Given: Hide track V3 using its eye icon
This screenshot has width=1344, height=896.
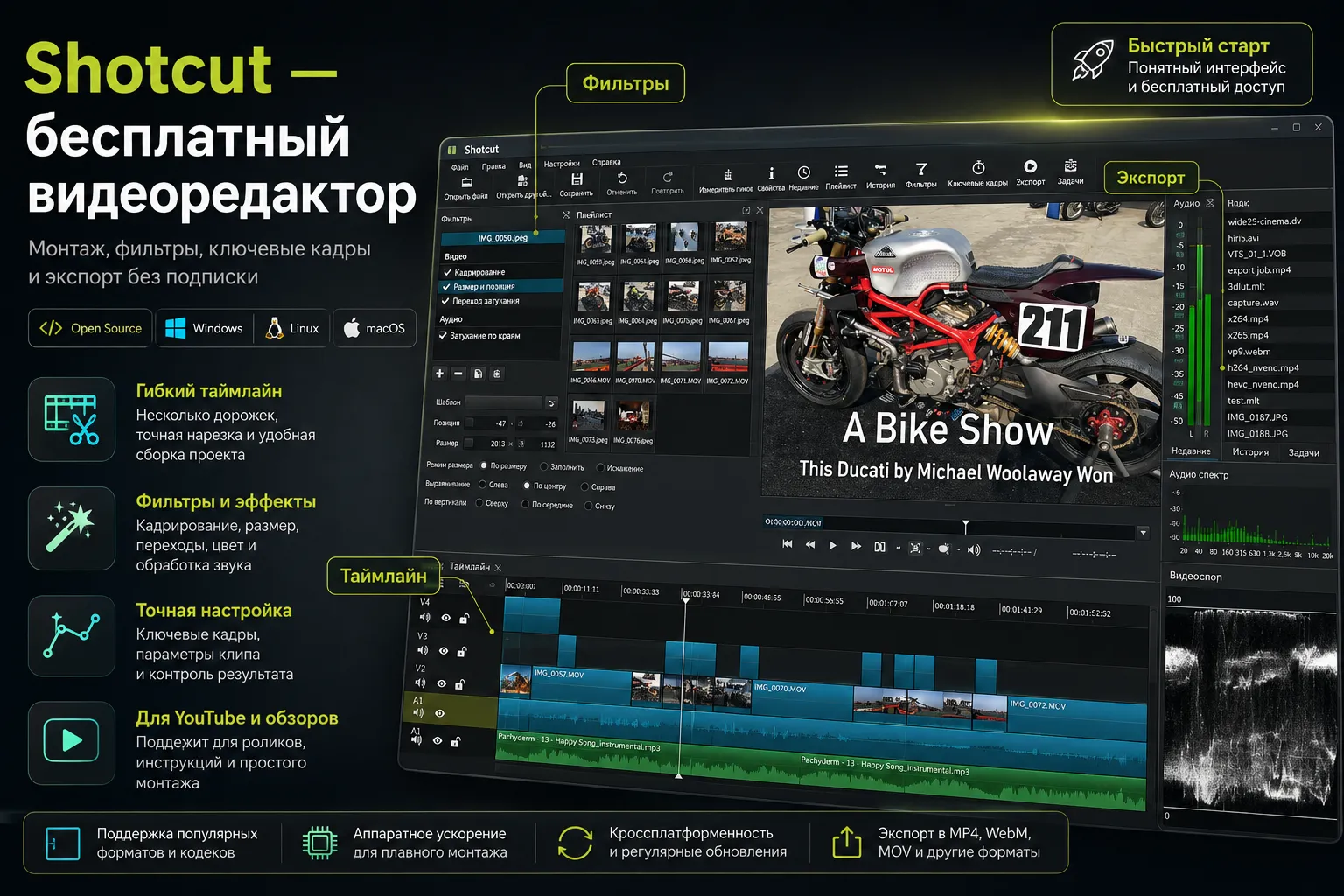Looking at the screenshot, I should point(443,651).
